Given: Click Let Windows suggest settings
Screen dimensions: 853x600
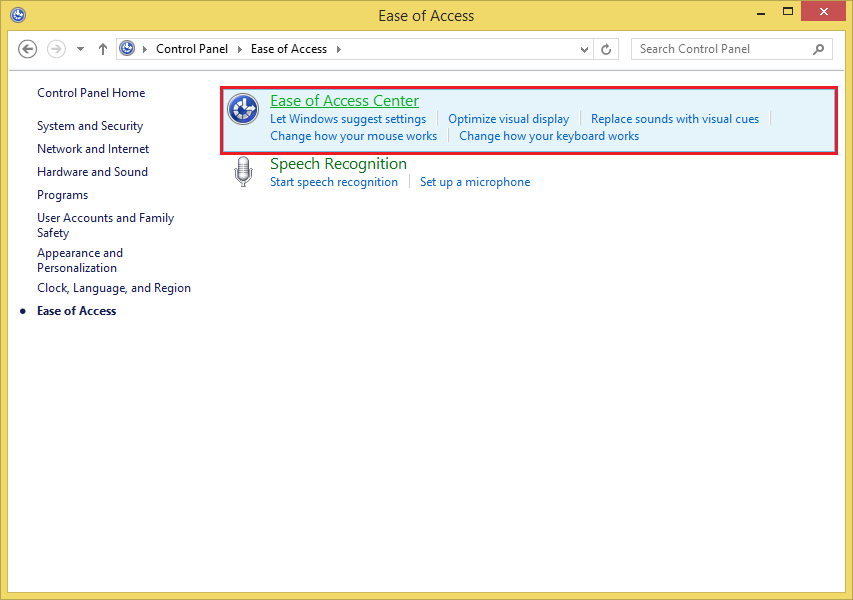Looking at the screenshot, I should click(x=348, y=119).
